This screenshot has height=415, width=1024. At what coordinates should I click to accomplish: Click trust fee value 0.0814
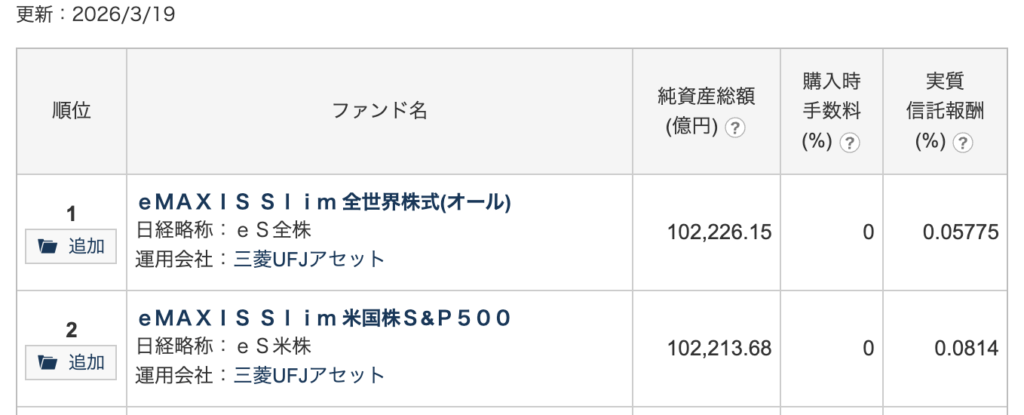967,348
